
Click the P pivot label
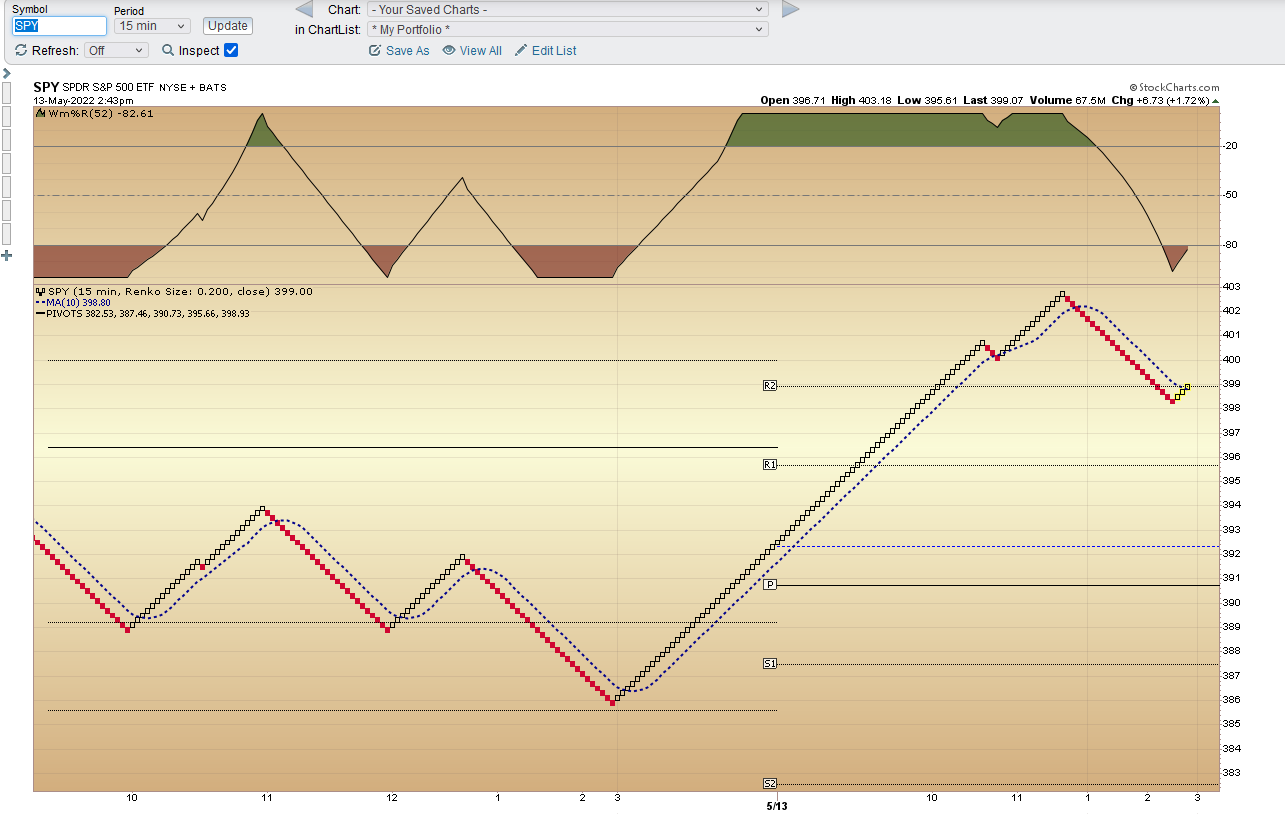point(770,584)
